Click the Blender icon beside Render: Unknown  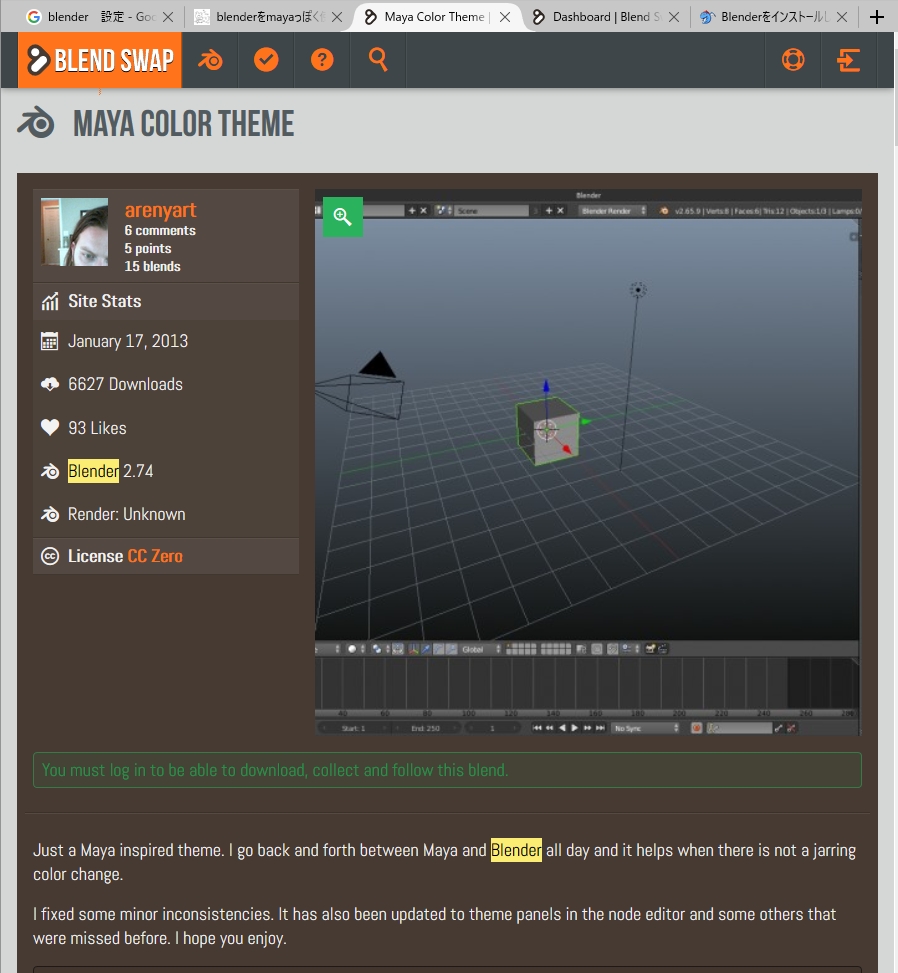click(50, 514)
